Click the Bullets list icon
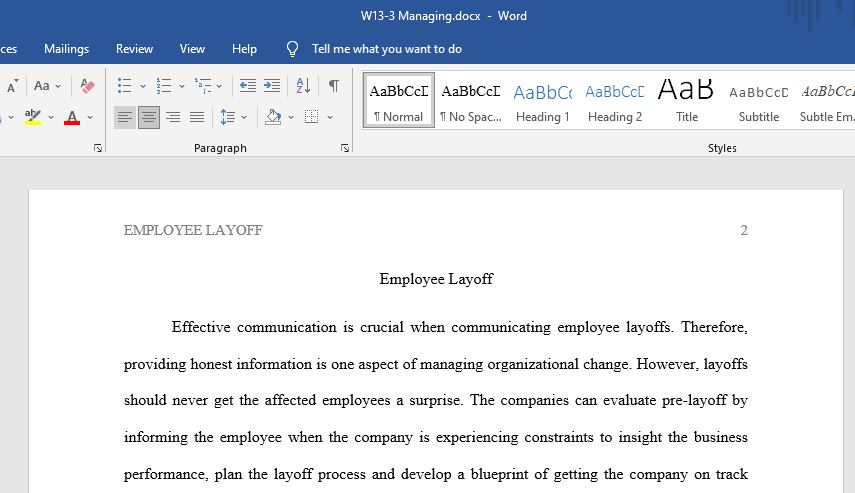Image resolution: width=855 pixels, height=493 pixels. [x=124, y=86]
